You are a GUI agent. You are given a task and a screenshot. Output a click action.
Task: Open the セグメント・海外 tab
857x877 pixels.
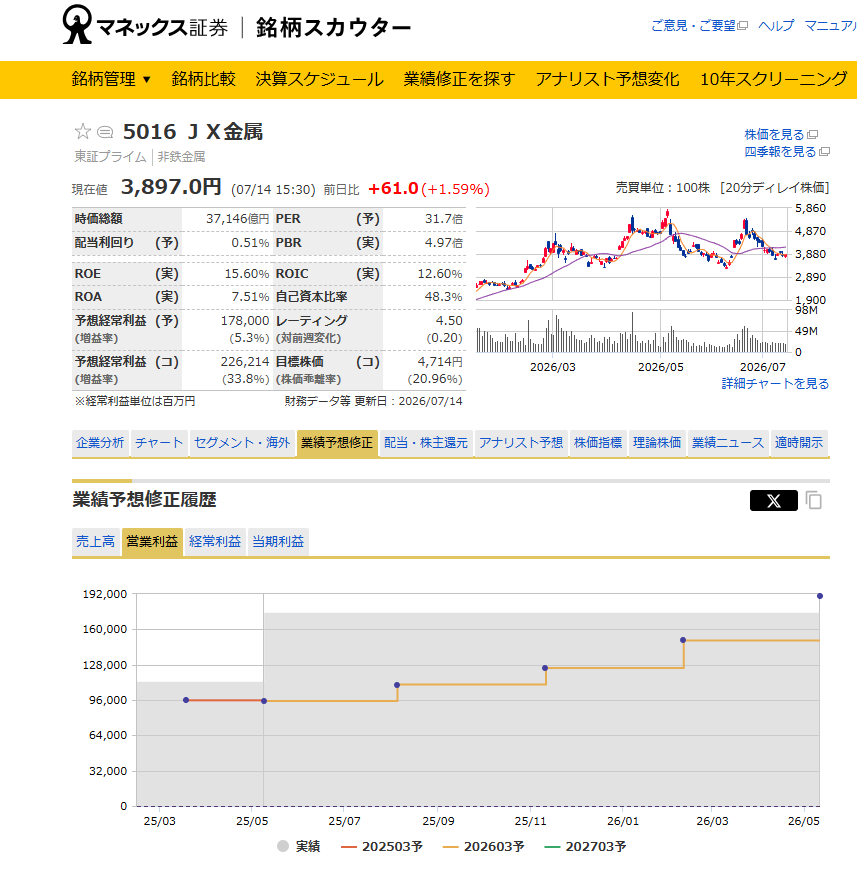pyautogui.click(x=242, y=443)
